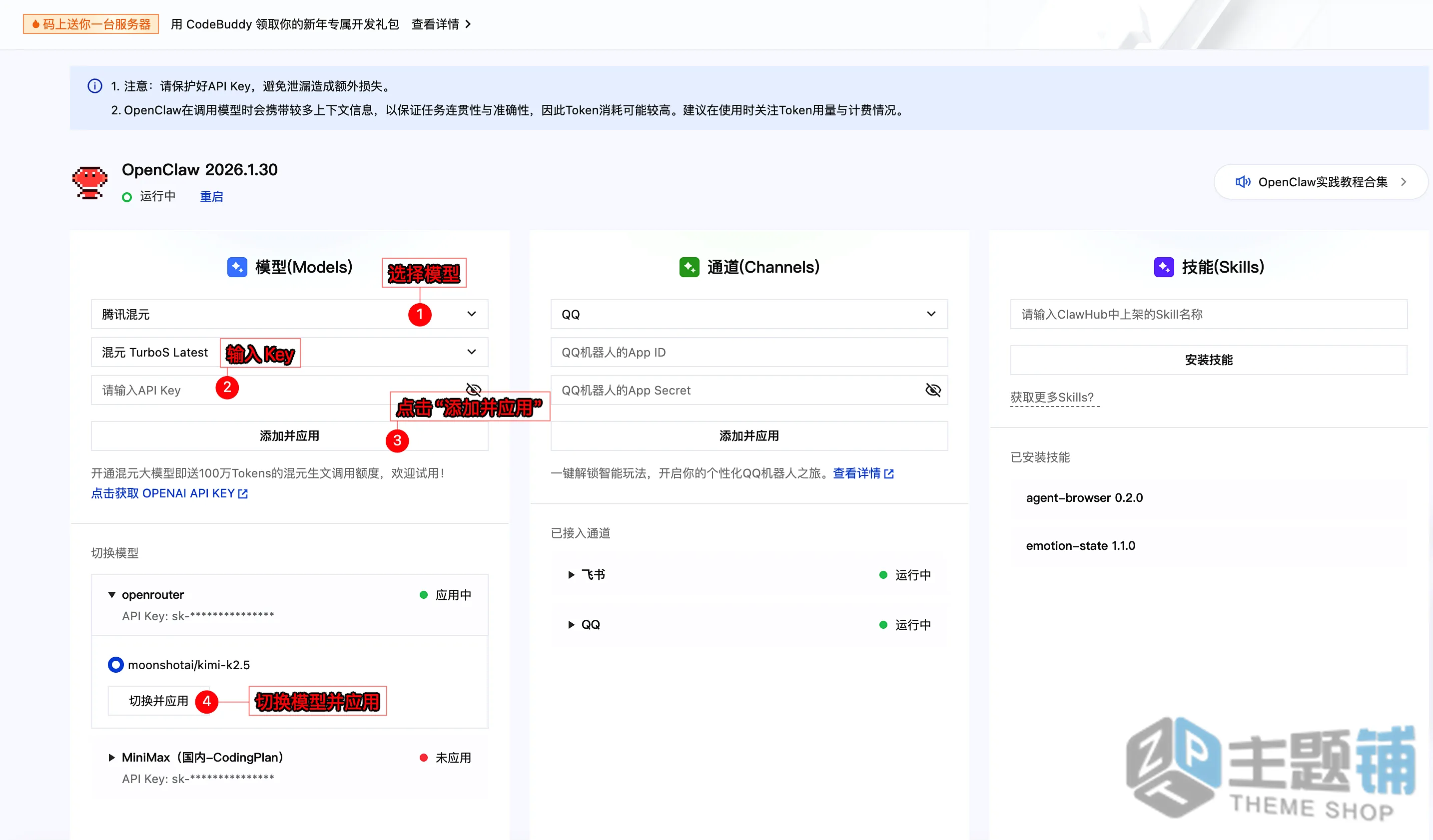
Task: Toggle API Key visibility eye icon
Action: coord(473,390)
